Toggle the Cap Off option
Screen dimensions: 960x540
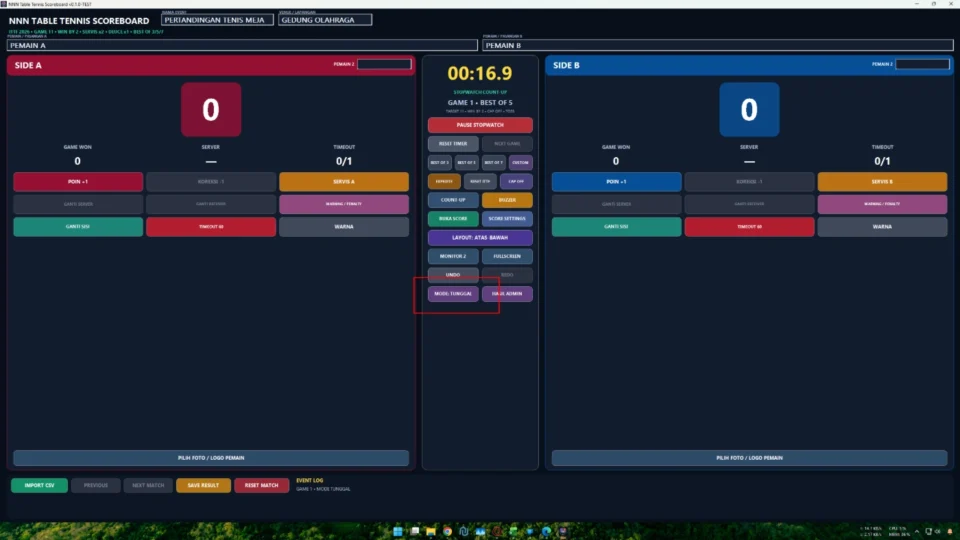tap(516, 181)
